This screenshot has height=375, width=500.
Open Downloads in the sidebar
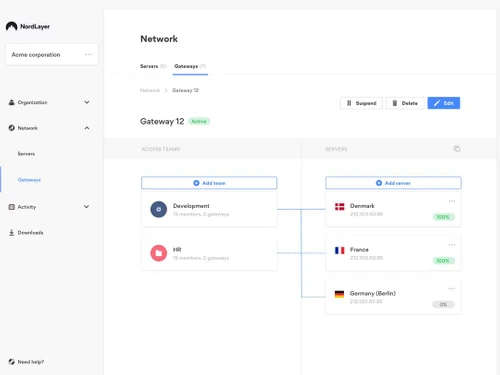tap(30, 233)
